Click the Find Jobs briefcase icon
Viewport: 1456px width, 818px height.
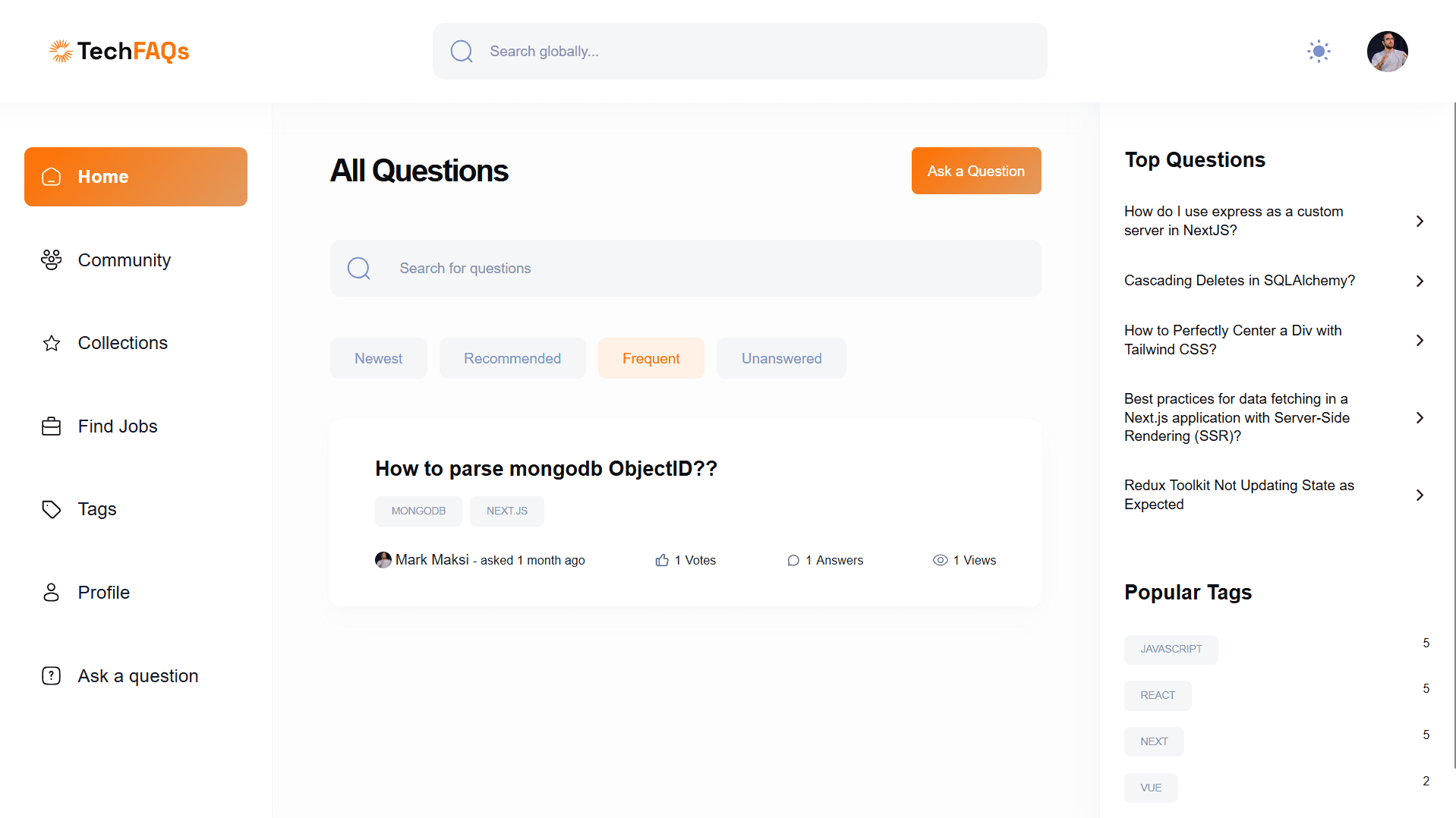click(x=51, y=426)
